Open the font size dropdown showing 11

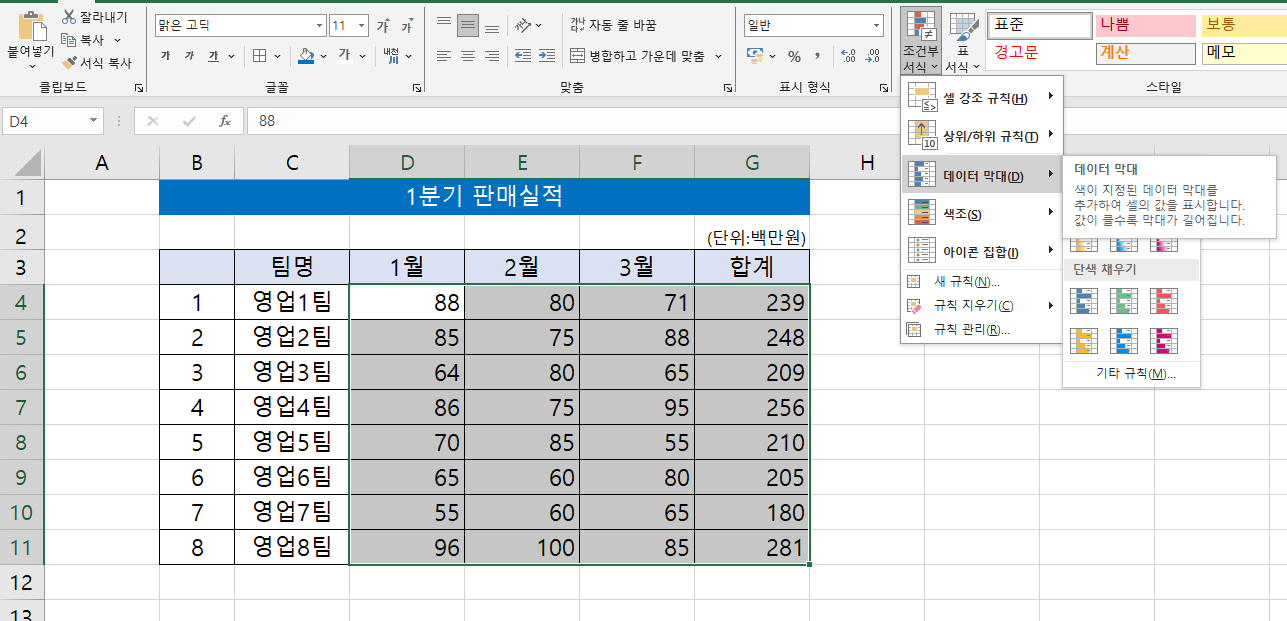click(x=362, y=26)
